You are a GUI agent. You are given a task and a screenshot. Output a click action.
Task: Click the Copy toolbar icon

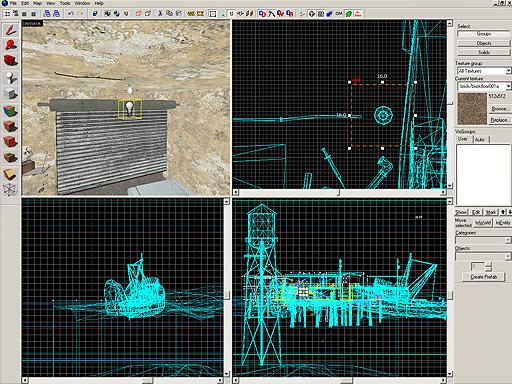coord(170,14)
